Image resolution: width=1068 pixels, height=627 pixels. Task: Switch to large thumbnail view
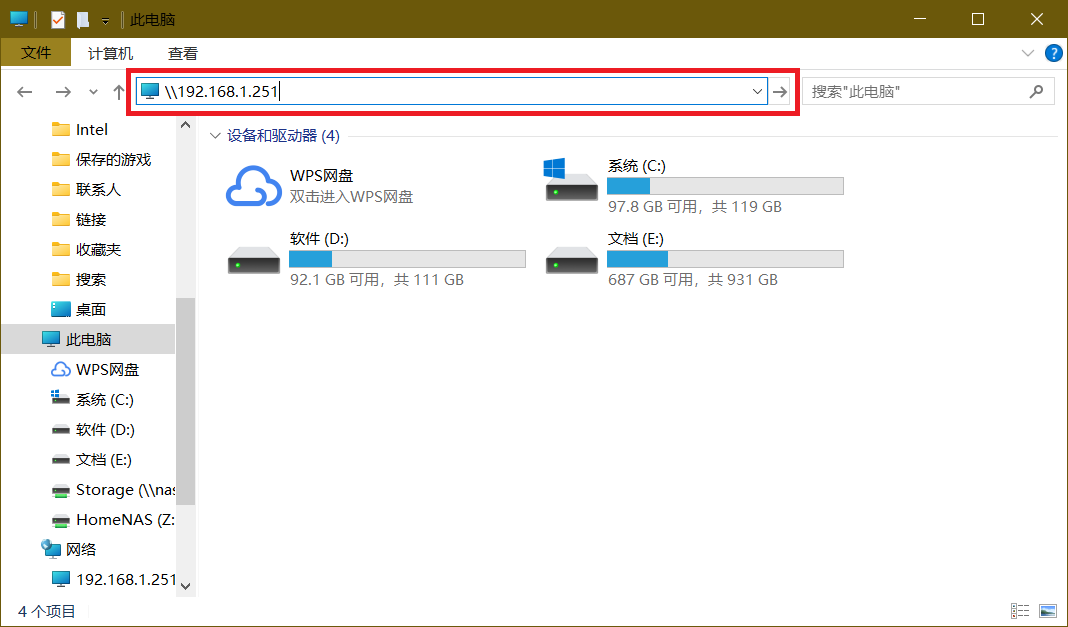pyautogui.click(x=1048, y=611)
